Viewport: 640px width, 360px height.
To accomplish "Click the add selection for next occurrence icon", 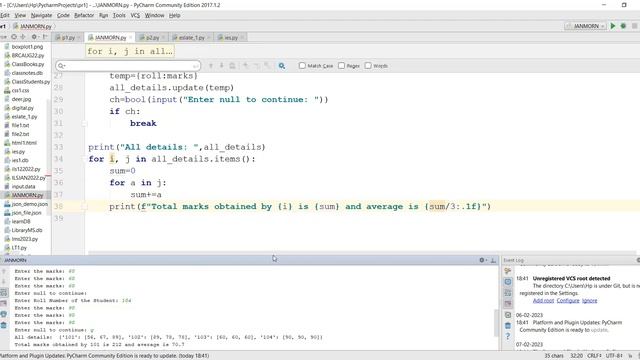I will (246, 66).
